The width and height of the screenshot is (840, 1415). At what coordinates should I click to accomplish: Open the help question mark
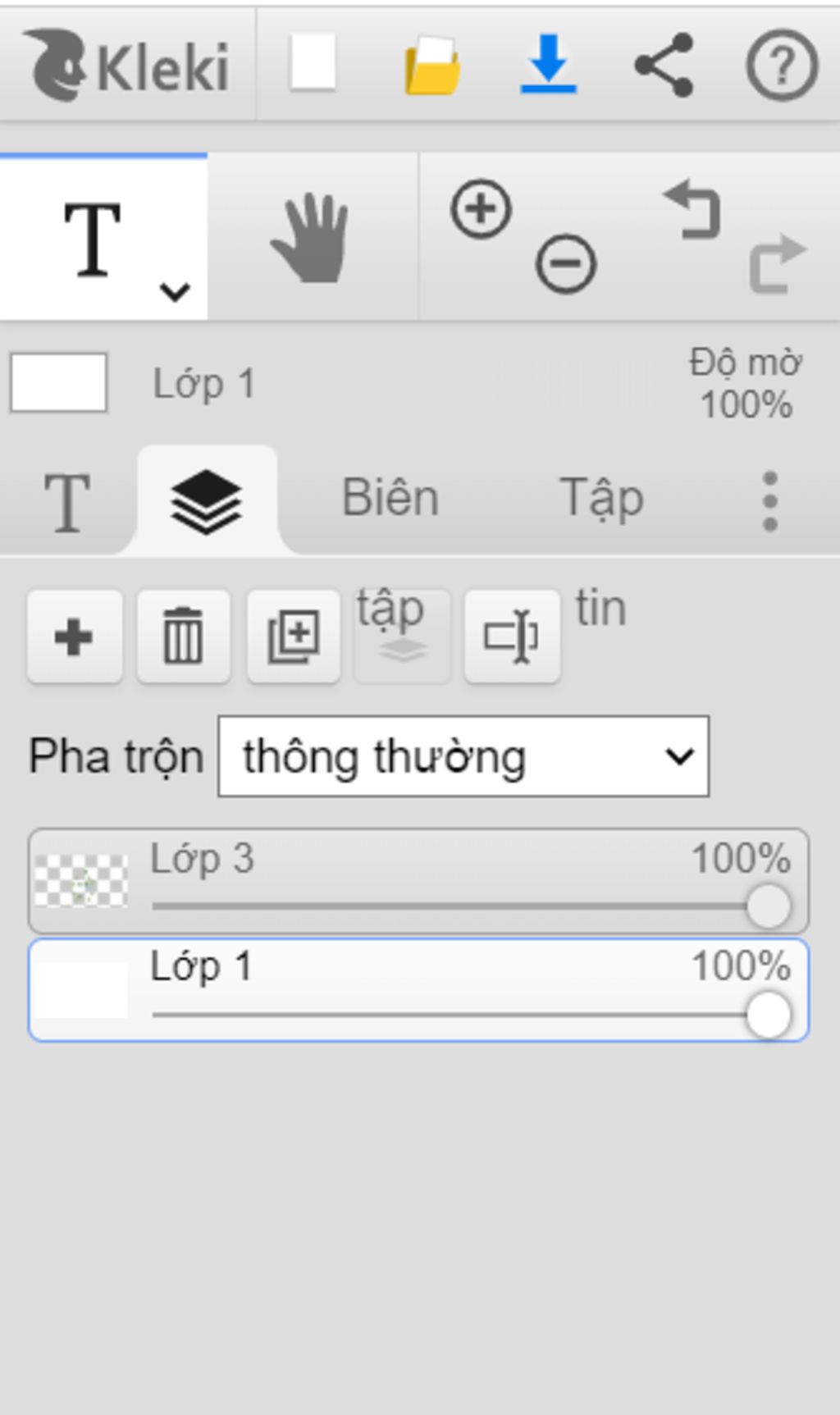[x=782, y=65]
